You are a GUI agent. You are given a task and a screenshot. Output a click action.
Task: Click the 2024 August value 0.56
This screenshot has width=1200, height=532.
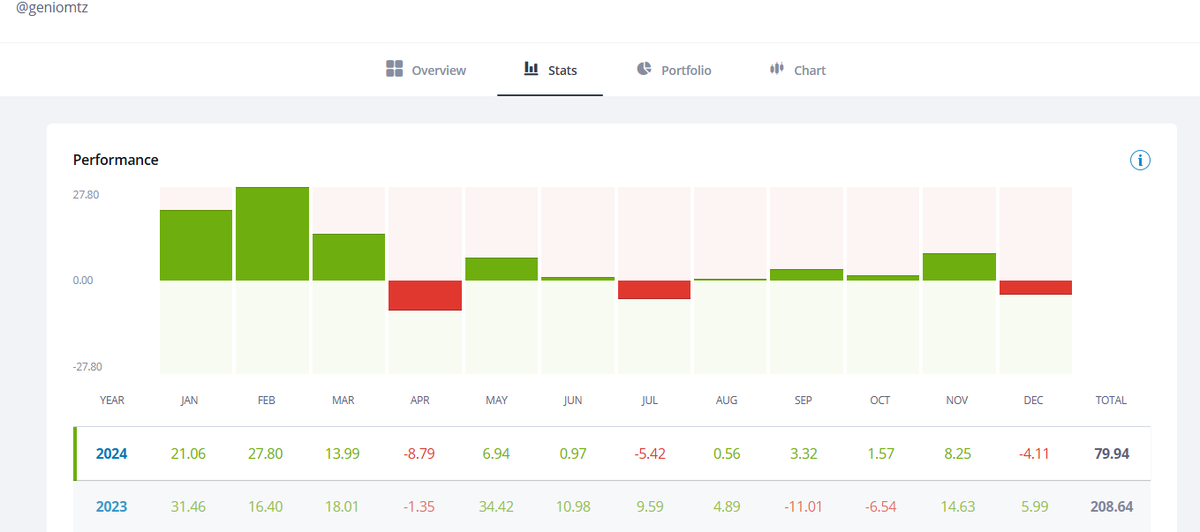pos(727,454)
